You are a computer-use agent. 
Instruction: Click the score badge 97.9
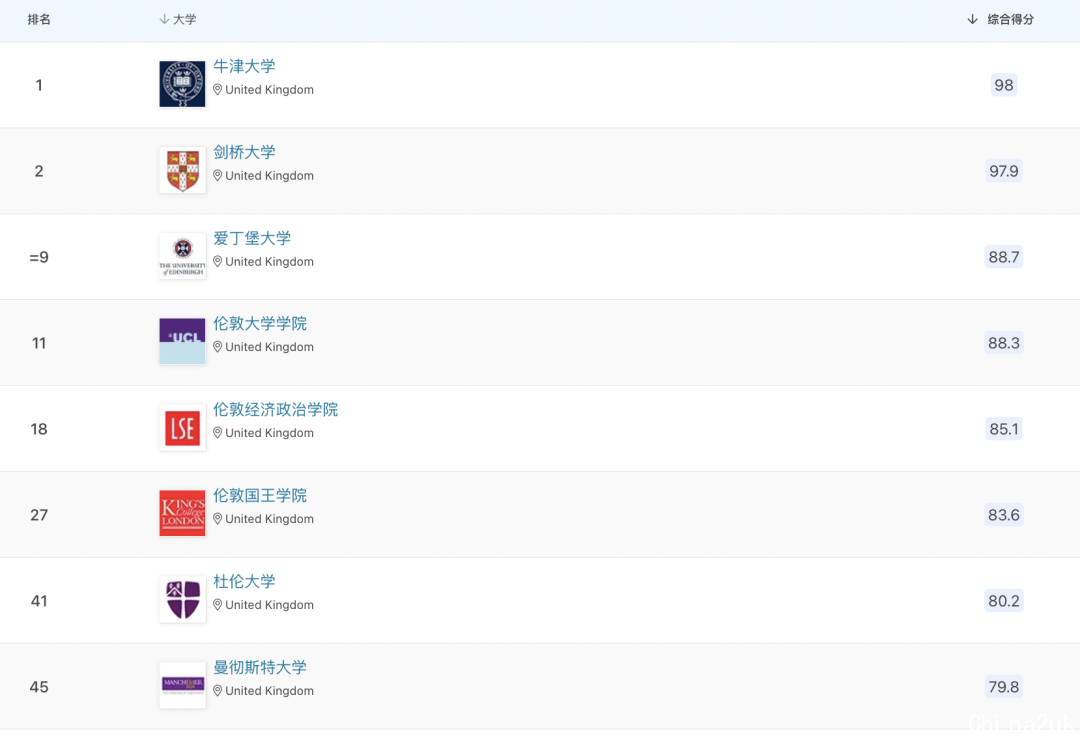1004,171
